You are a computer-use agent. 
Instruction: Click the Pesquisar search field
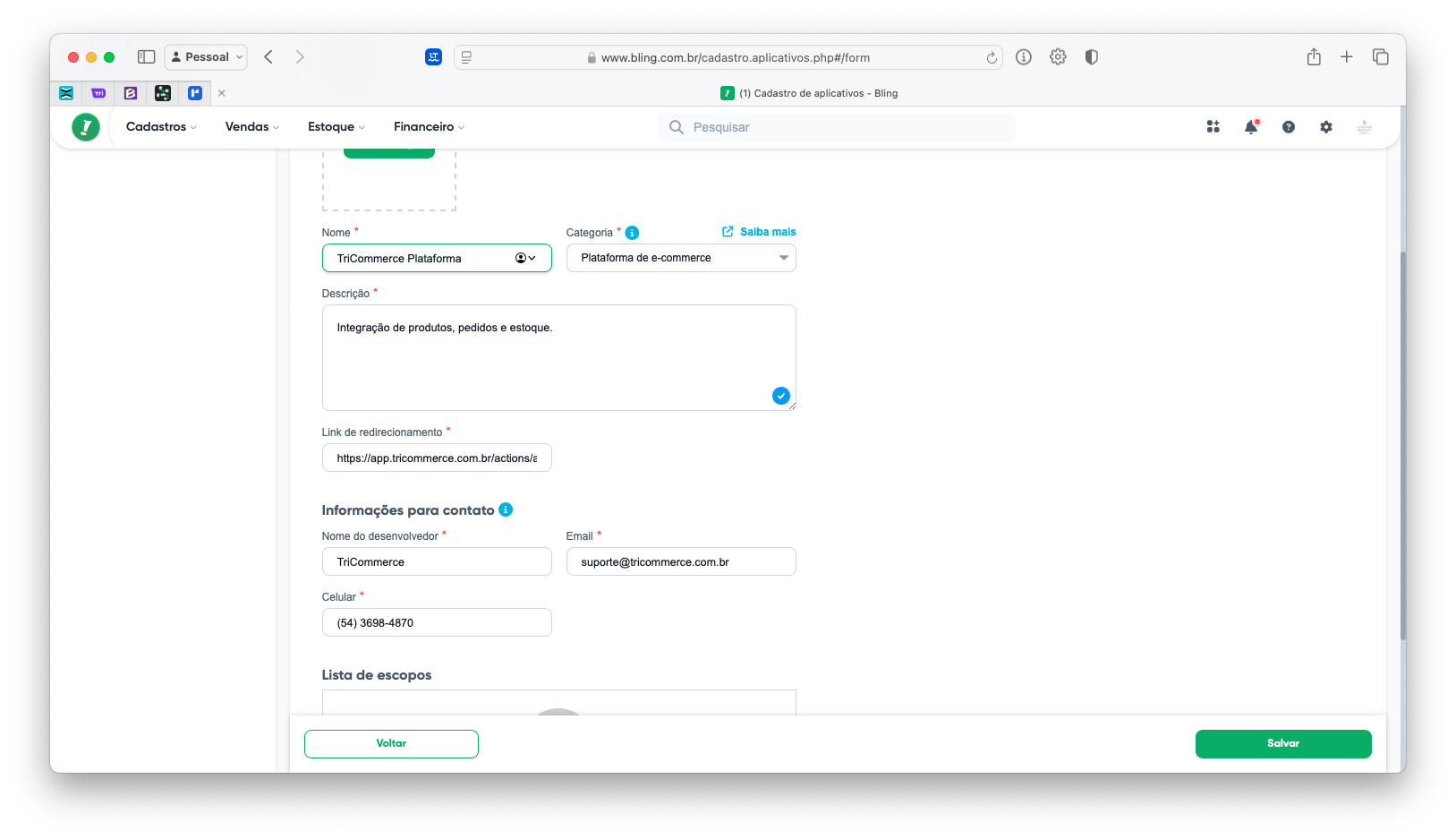click(x=837, y=127)
